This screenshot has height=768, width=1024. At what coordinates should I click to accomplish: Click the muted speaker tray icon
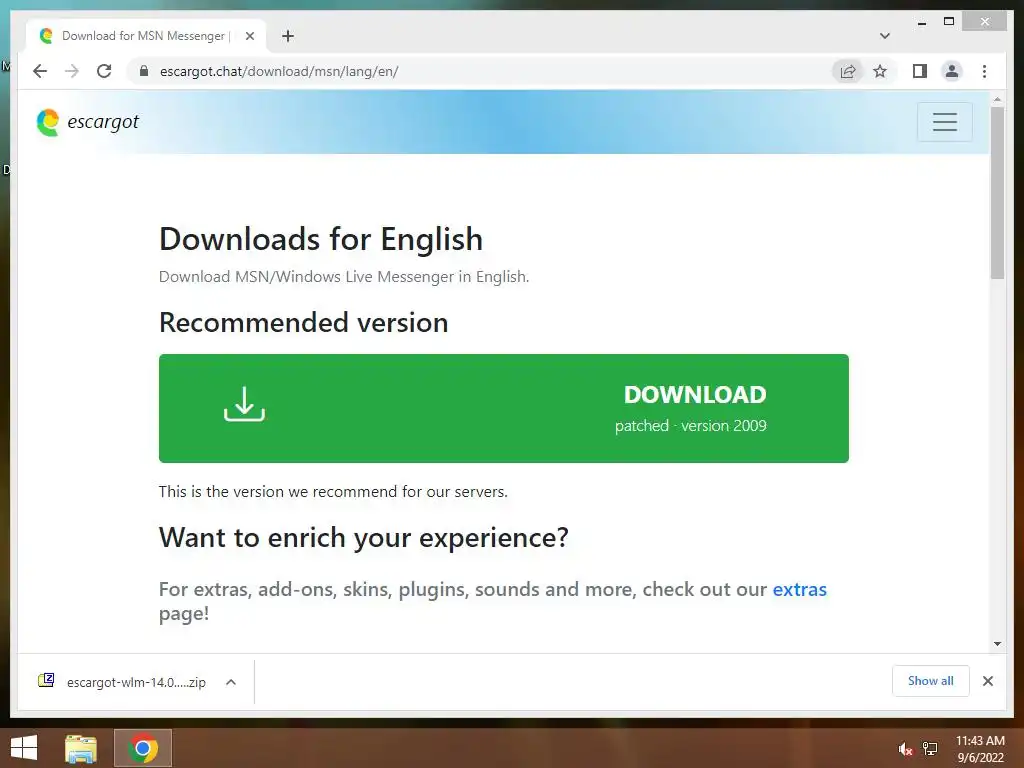point(904,749)
